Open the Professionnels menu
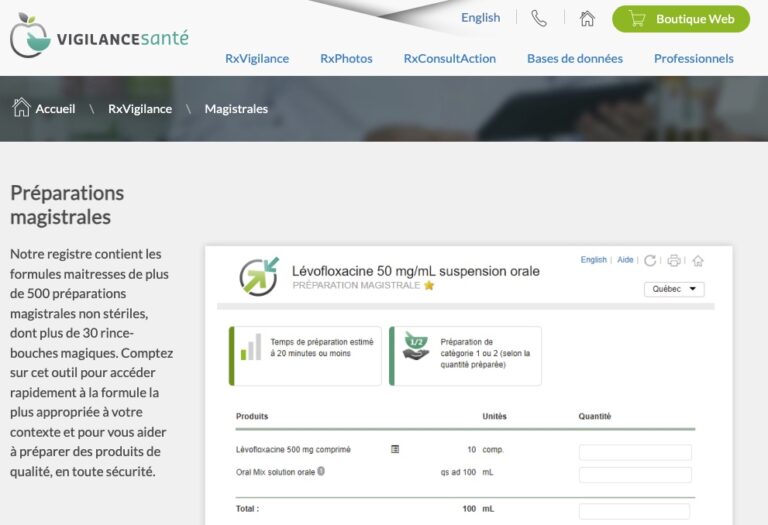The image size is (768, 525). [694, 58]
